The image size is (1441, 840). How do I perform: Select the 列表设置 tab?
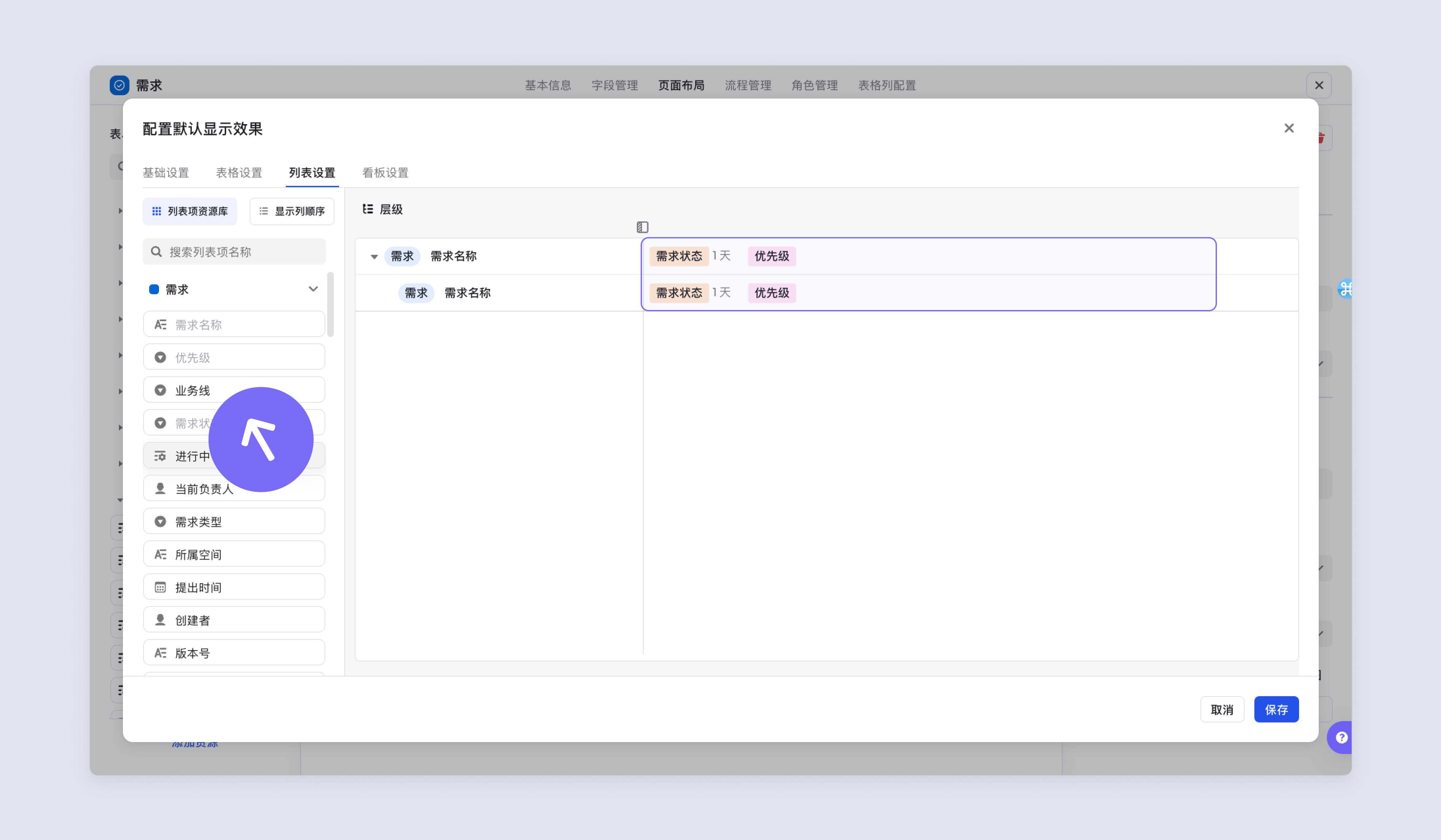[312, 173]
